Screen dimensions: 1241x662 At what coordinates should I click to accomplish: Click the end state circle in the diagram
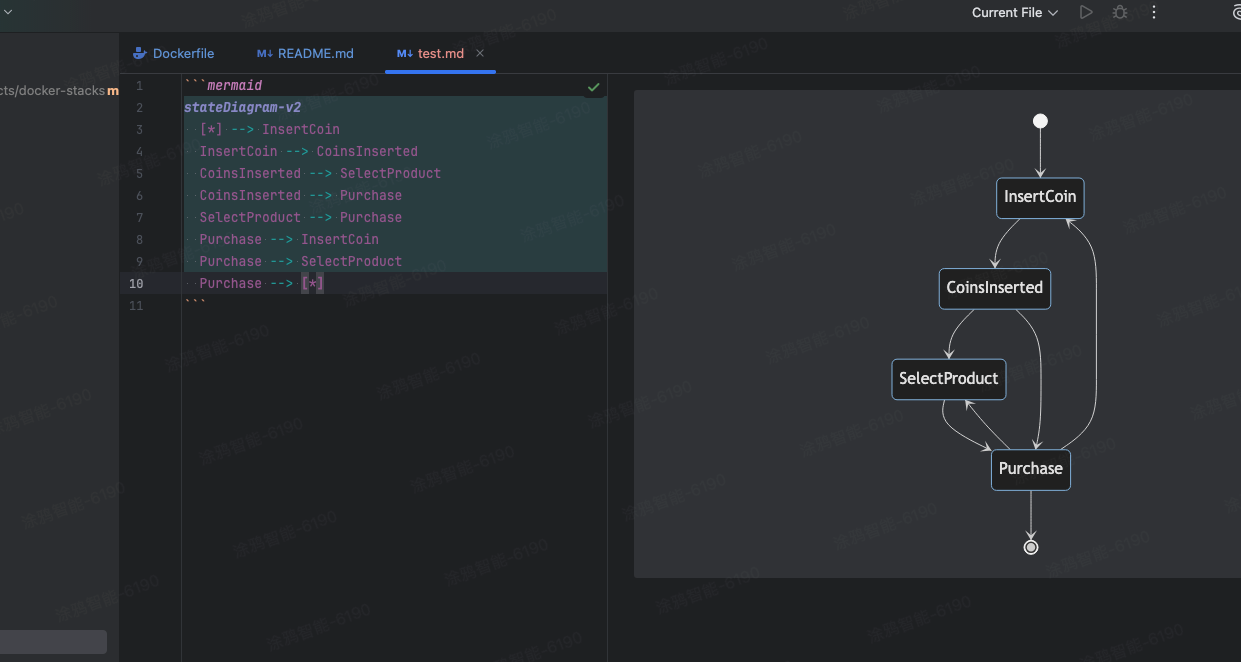click(1031, 547)
